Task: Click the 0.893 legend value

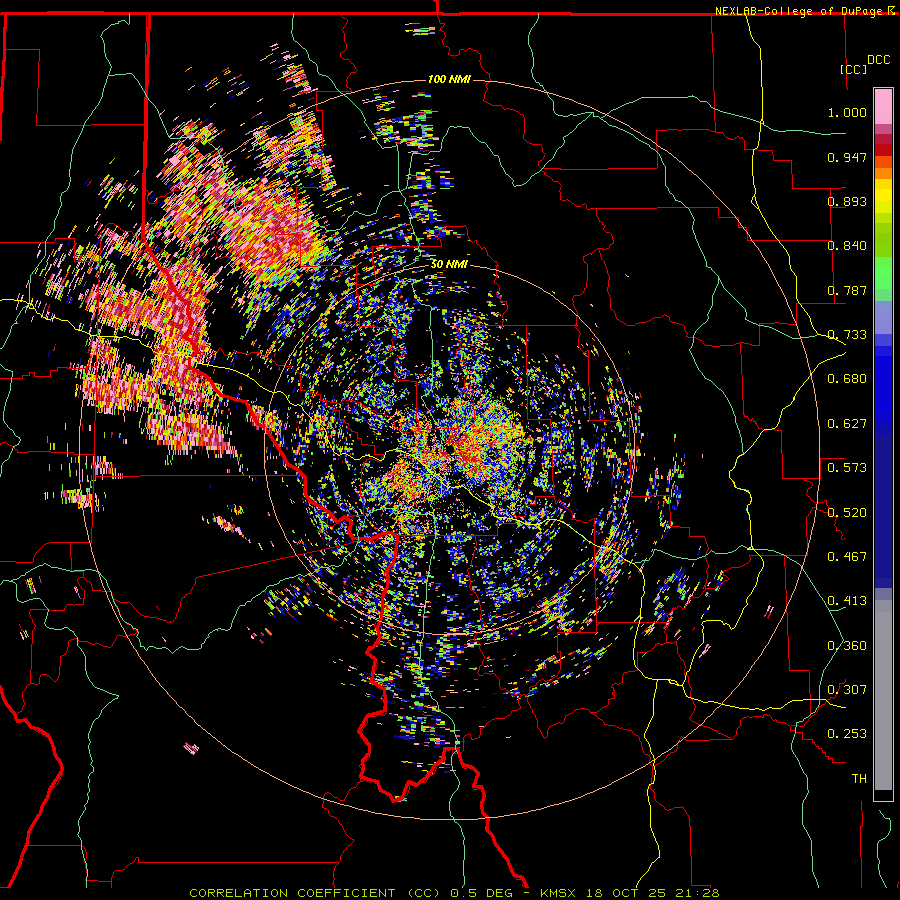Action: pyautogui.click(x=847, y=201)
